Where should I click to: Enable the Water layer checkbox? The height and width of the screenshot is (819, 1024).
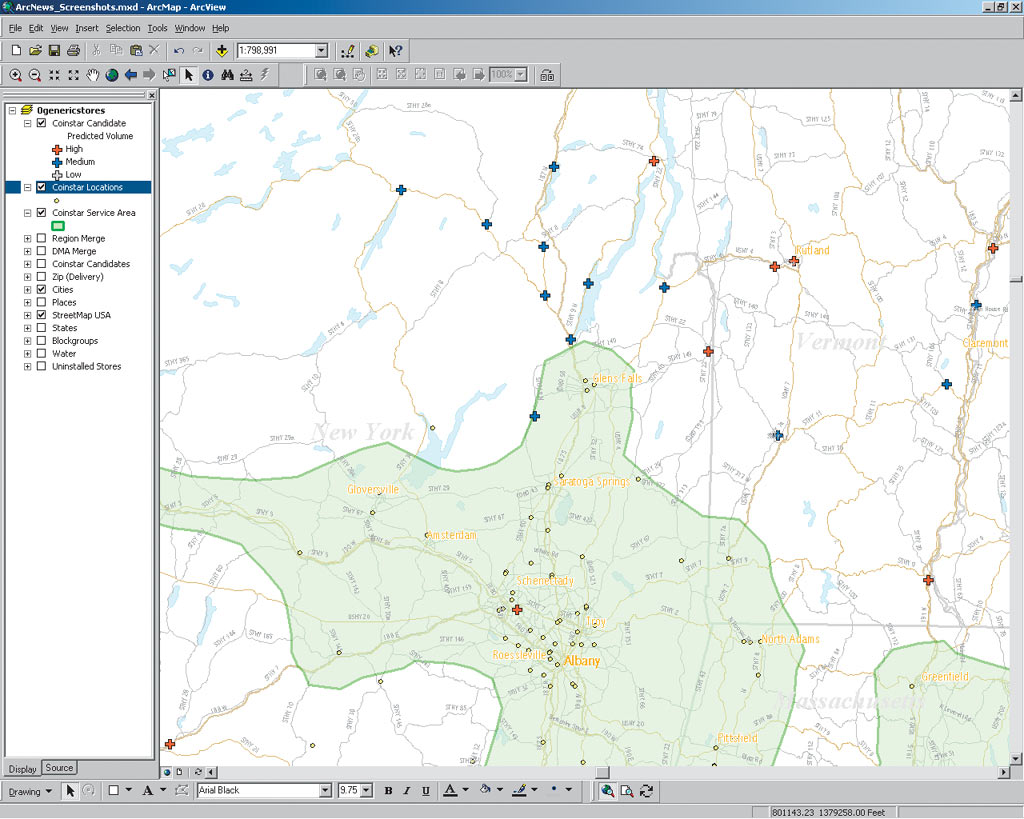41,353
